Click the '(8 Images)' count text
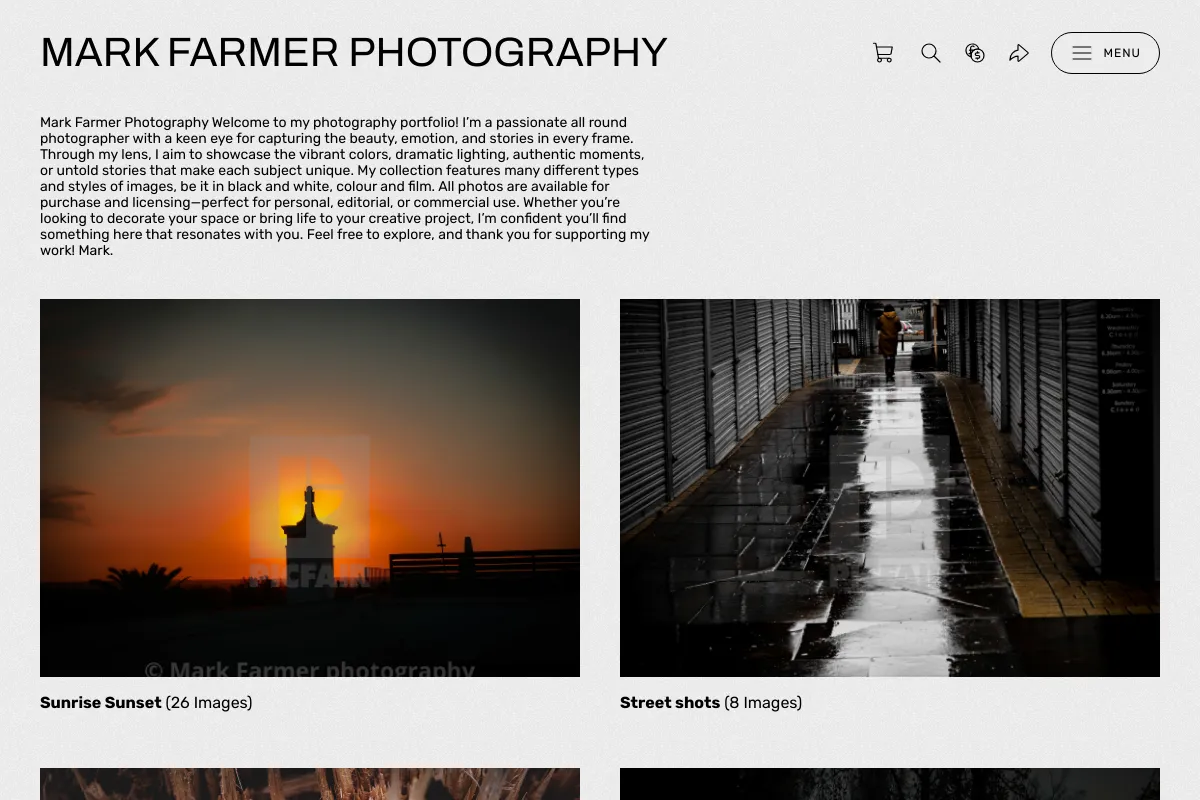 pyautogui.click(x=763, y=703)
